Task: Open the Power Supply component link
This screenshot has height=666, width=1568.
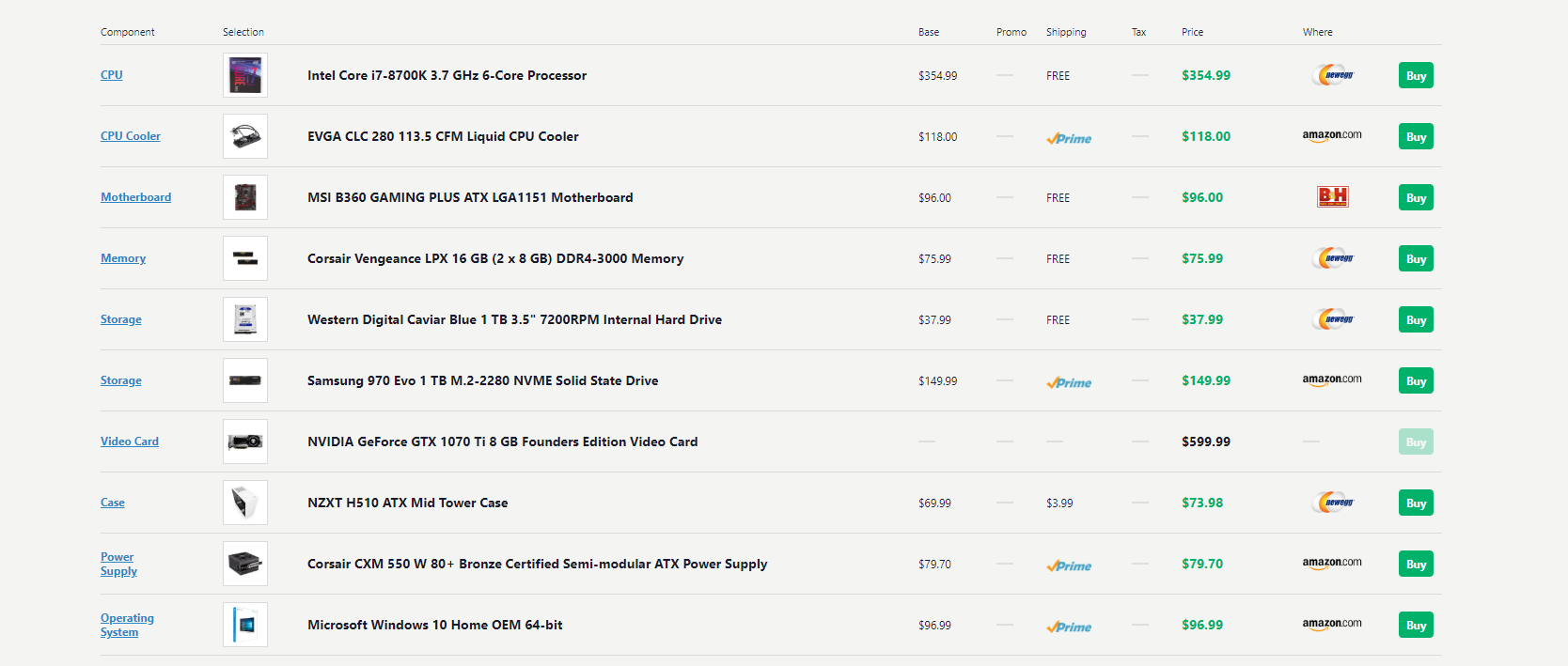Action: [x=118, y=564]
